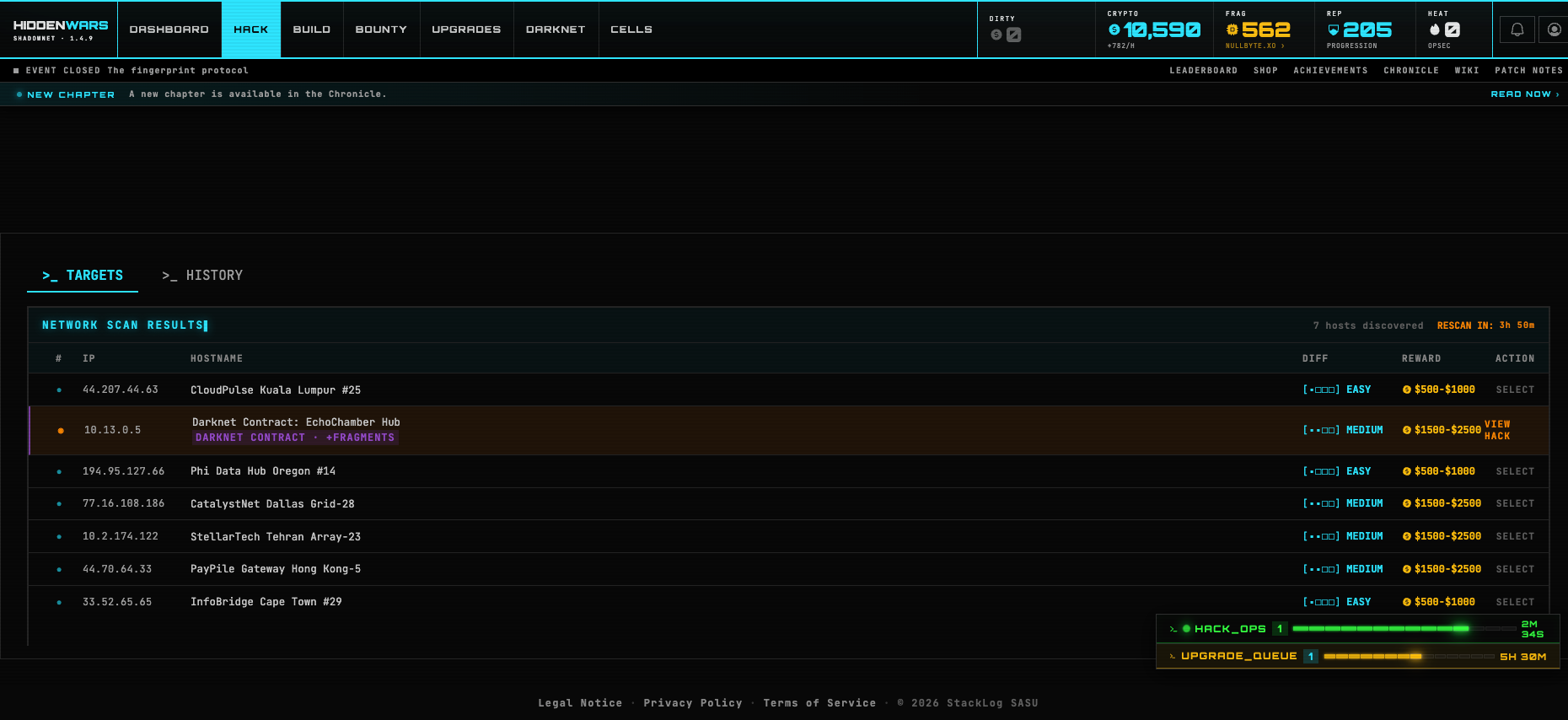Click the reward coin in CloudPulse row
Screen dimensions: 1568x720
click(1407, 390)
